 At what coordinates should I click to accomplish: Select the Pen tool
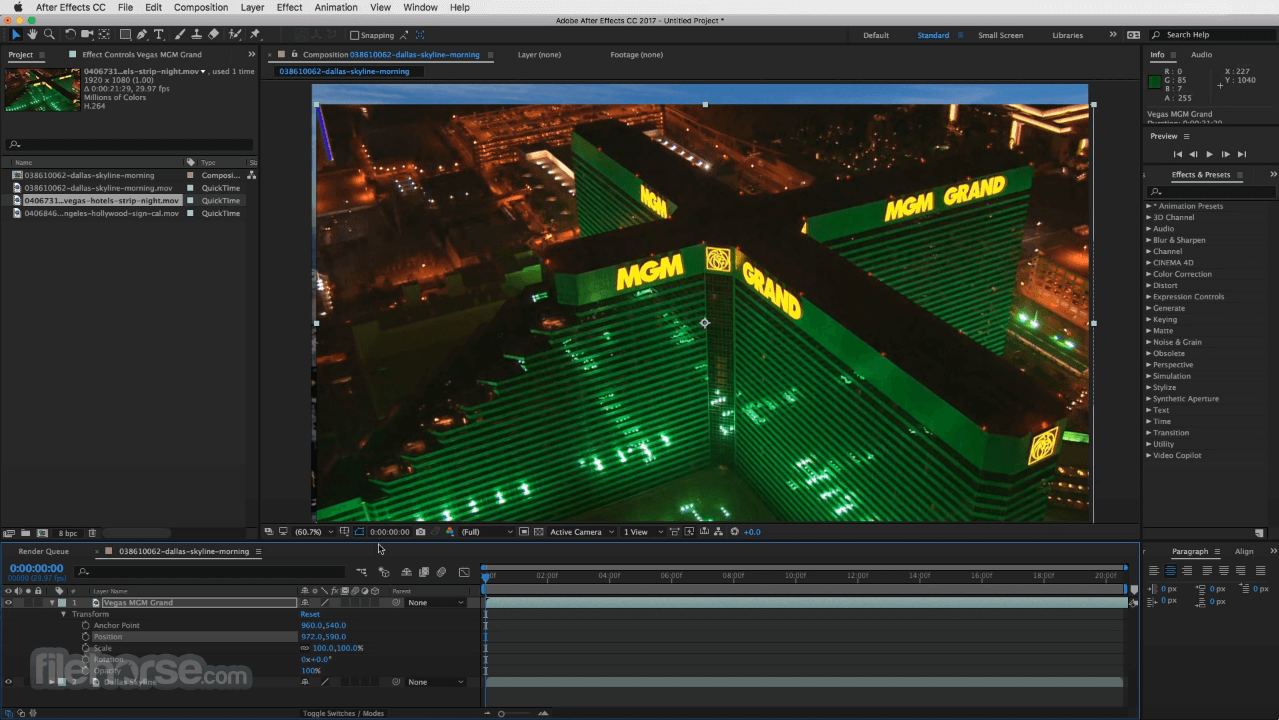pyautogui.click(x=142, y=35)
